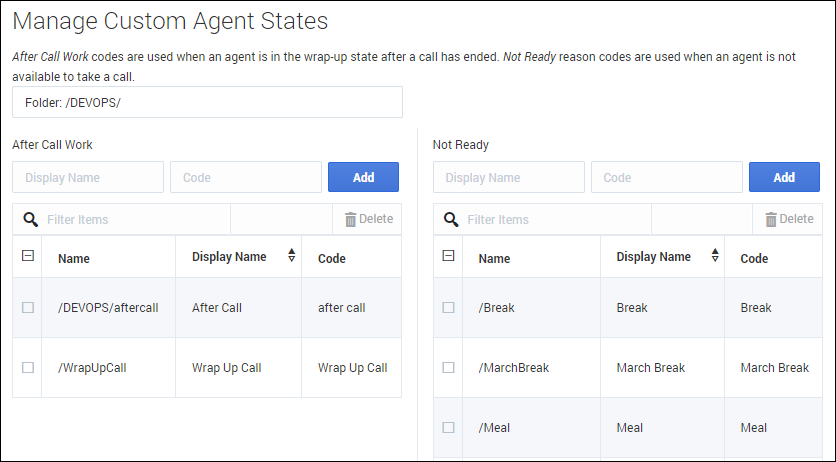
Task: Select the /Meal row checkbox
Action: tap(448, 428)
